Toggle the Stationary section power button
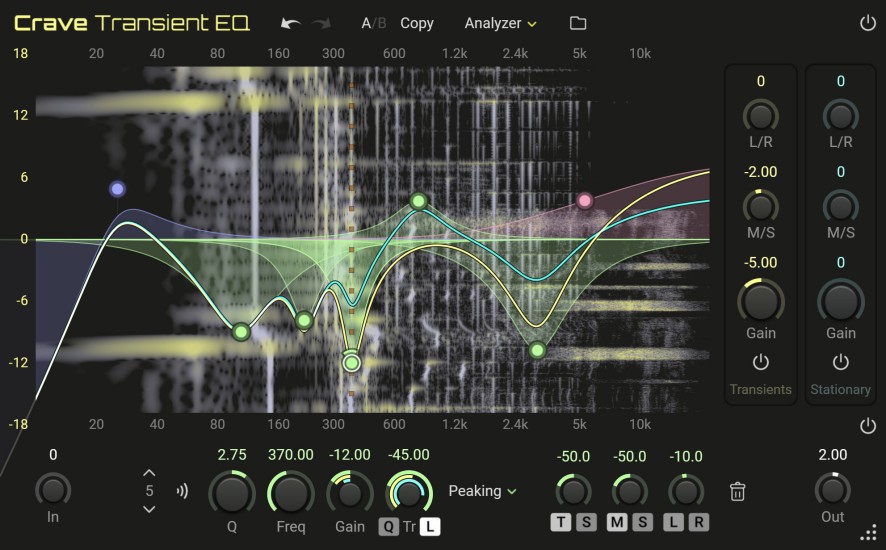 click(841, 362)
